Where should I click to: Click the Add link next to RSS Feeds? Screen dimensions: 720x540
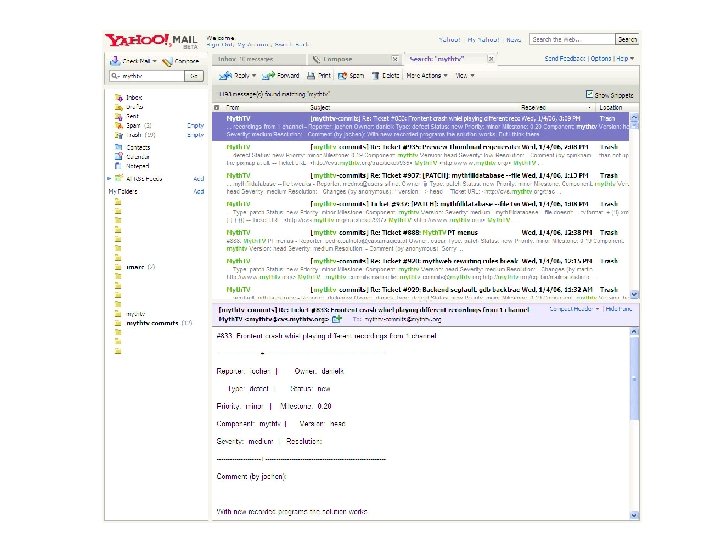point(199,179)
